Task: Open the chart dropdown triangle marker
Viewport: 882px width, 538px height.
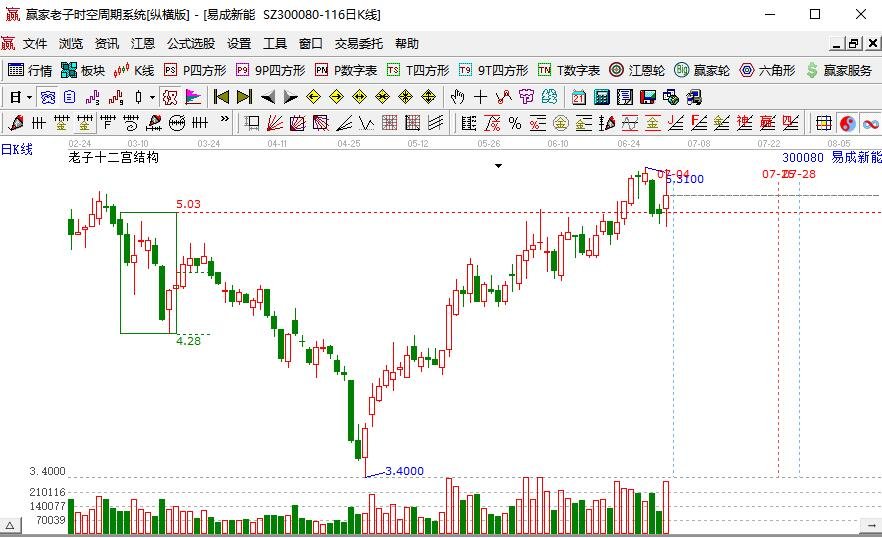Action: (498, 166)
